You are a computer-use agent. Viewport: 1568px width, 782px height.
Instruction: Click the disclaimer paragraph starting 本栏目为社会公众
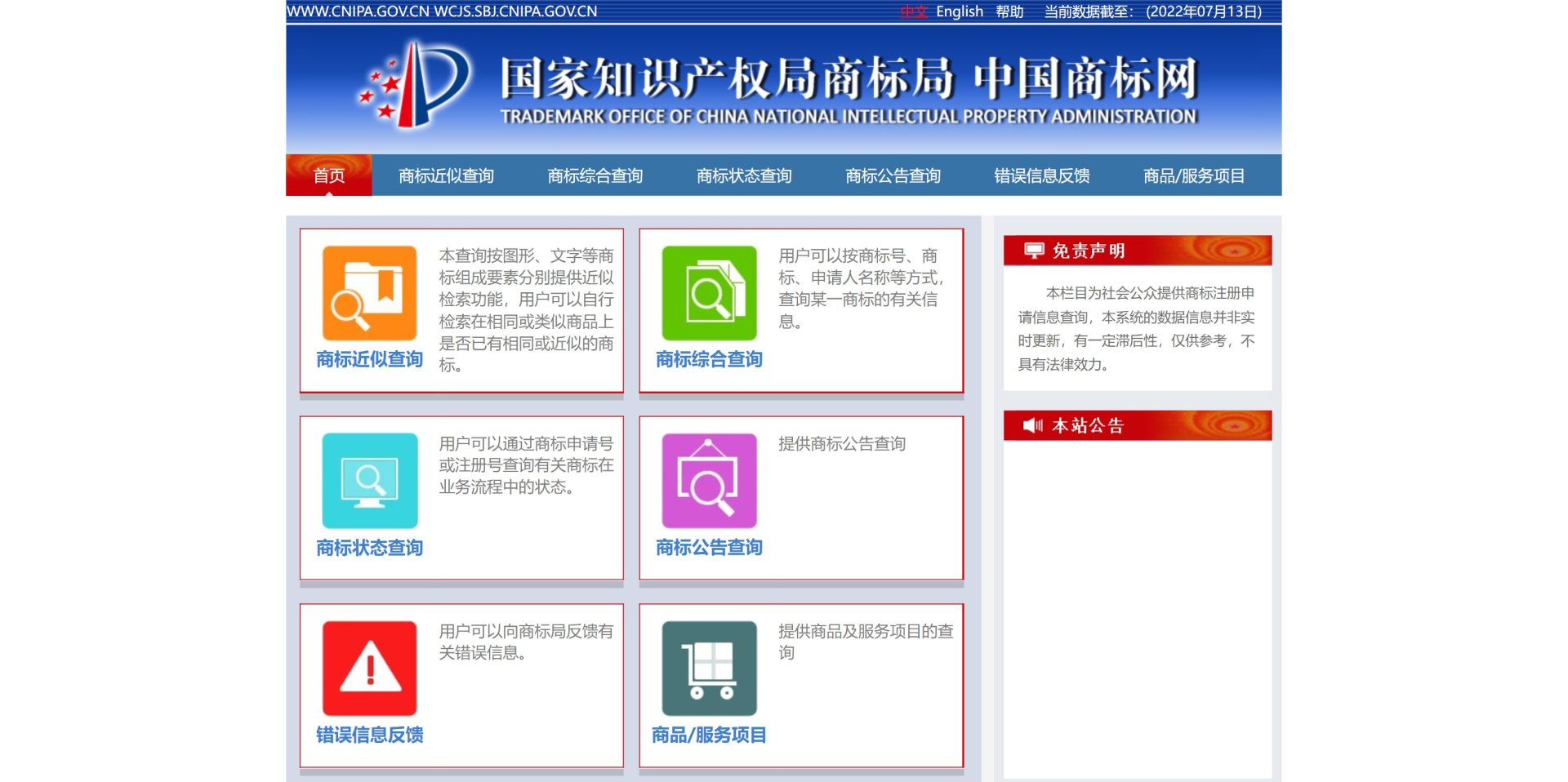[x=1136, y=329]
